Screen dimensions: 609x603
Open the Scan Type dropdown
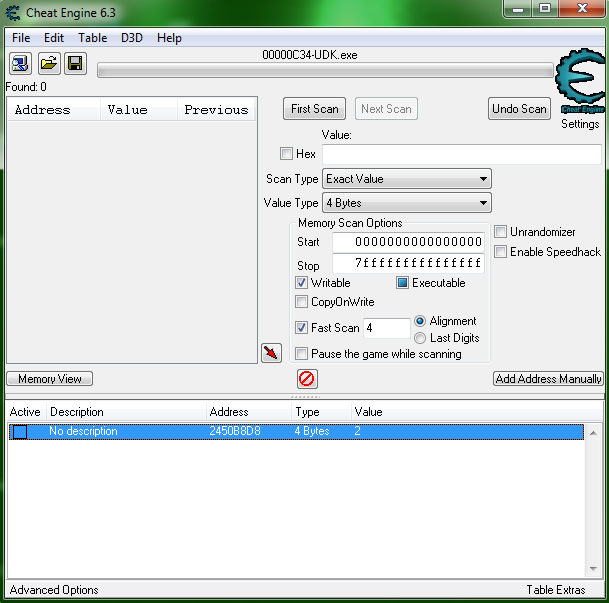tap(407, 179)
